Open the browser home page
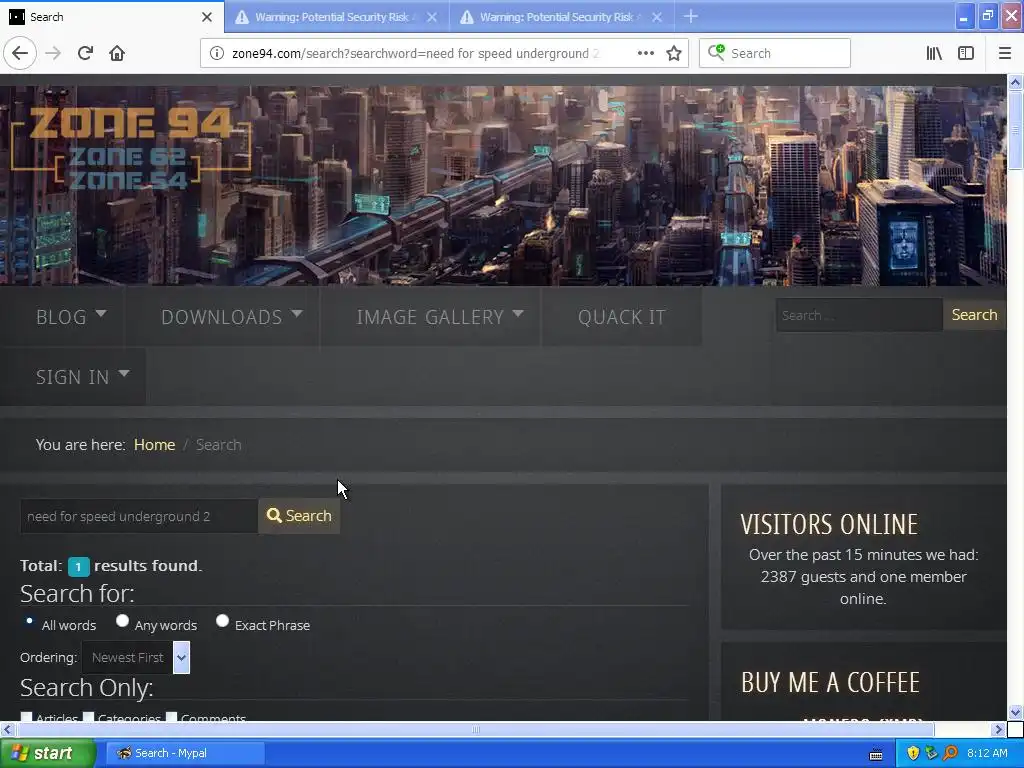1024x768 pixels. [117, 53]
